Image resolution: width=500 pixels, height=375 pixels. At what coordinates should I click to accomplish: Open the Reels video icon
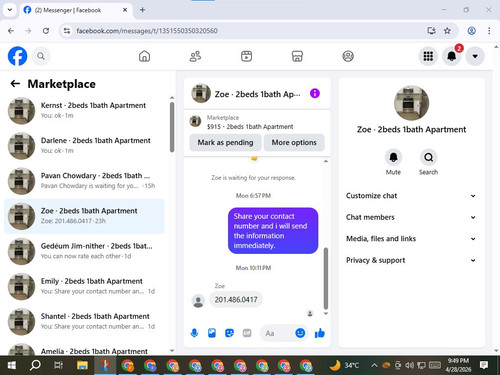(x=246, y=56)
